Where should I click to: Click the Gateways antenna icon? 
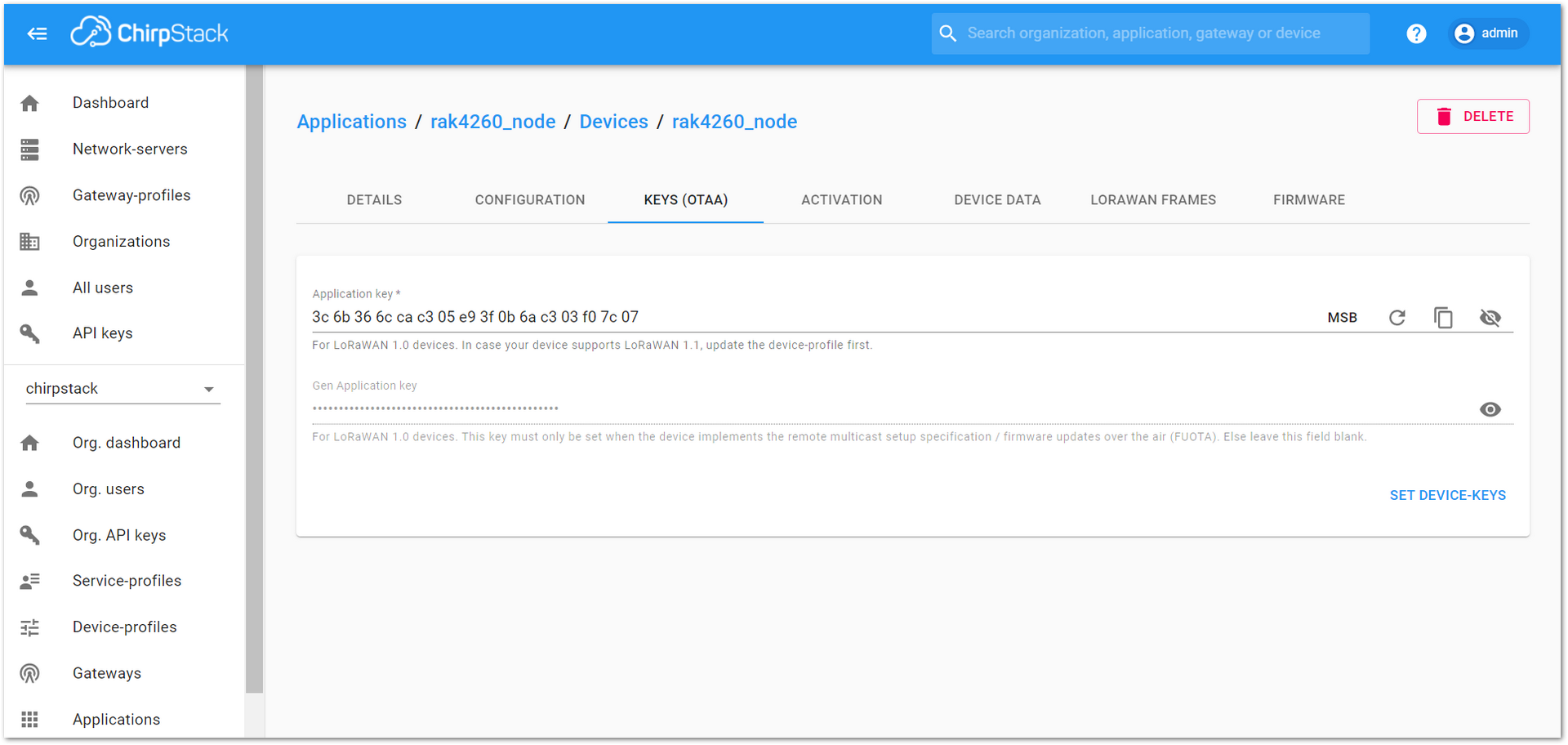click(x=30, y=673)
